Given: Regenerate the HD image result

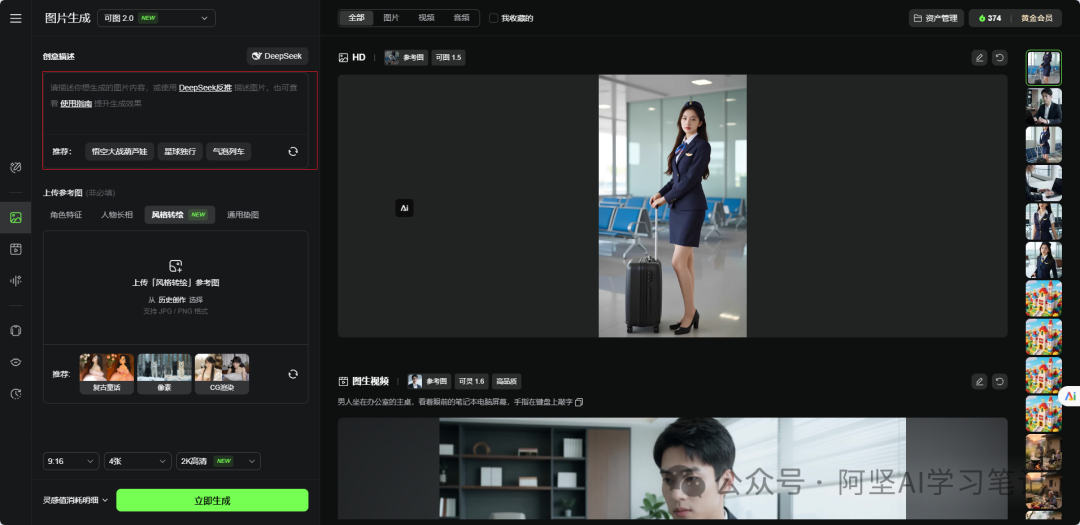Looking at the screenshot, I should (999, 58).
